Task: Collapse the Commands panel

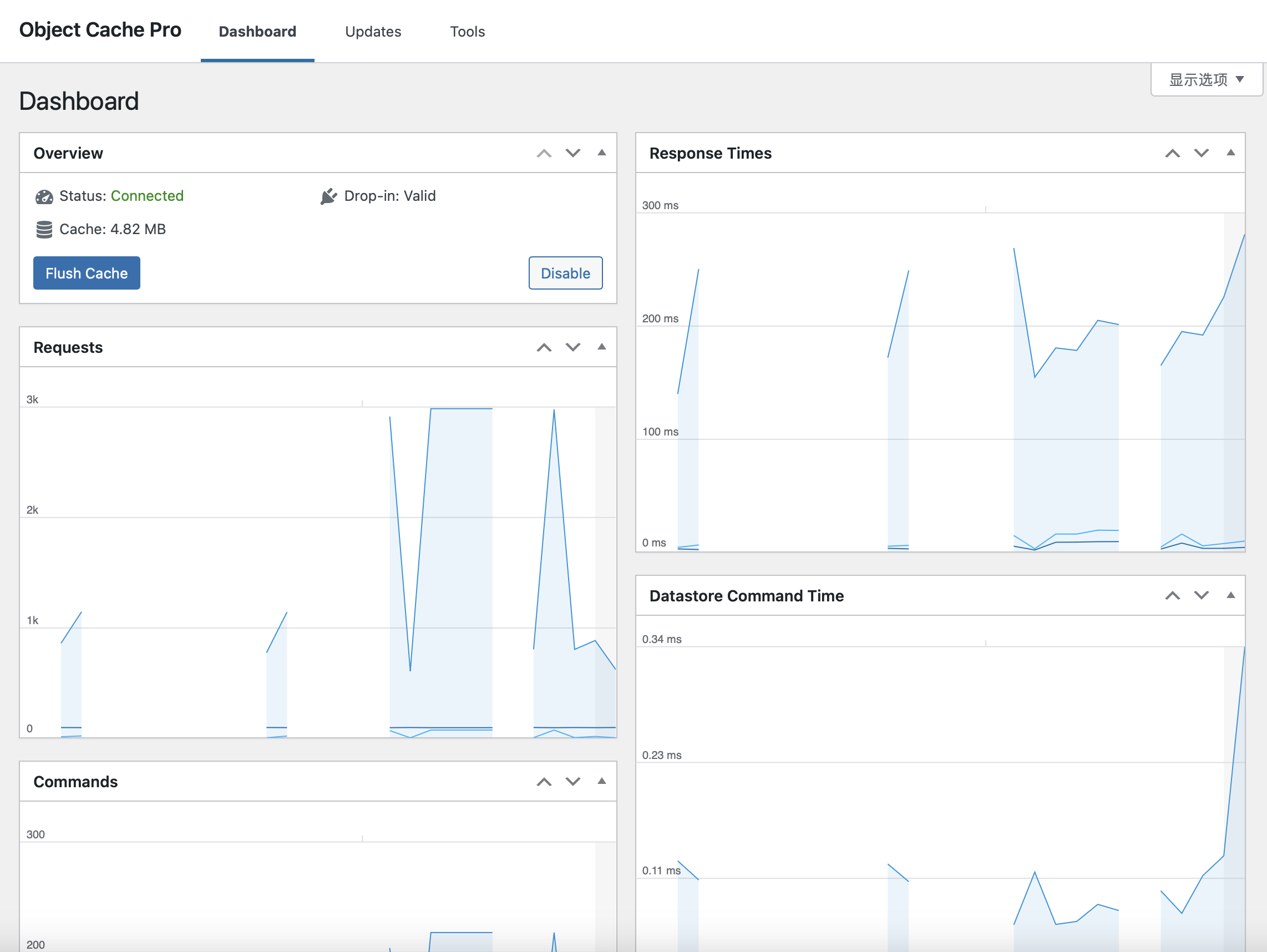Action: point(602,781)
